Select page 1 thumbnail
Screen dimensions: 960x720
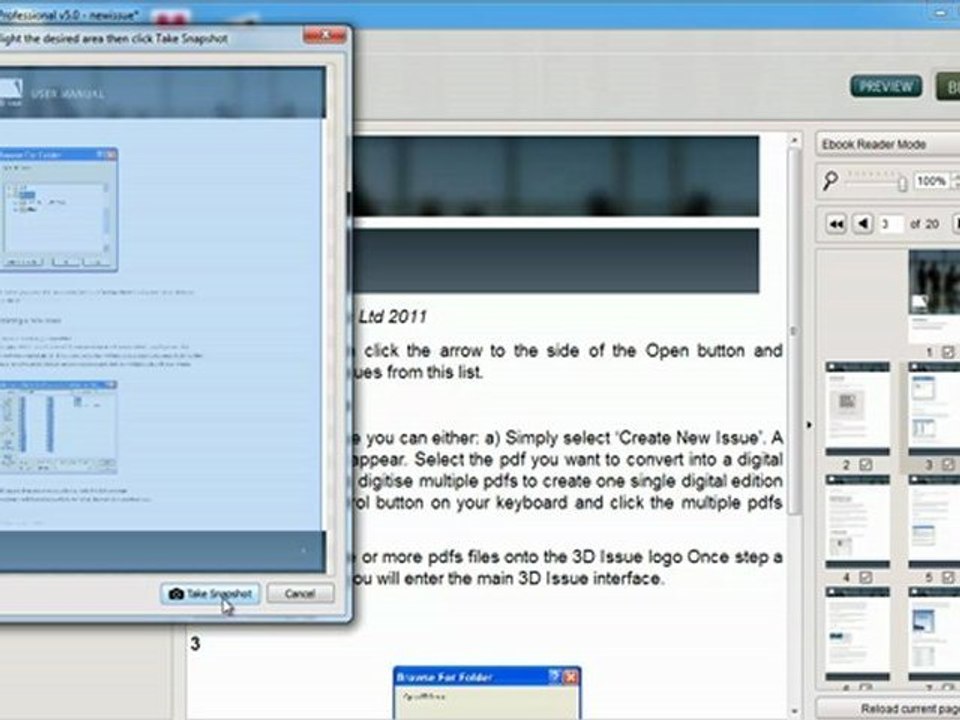point(934,296)
